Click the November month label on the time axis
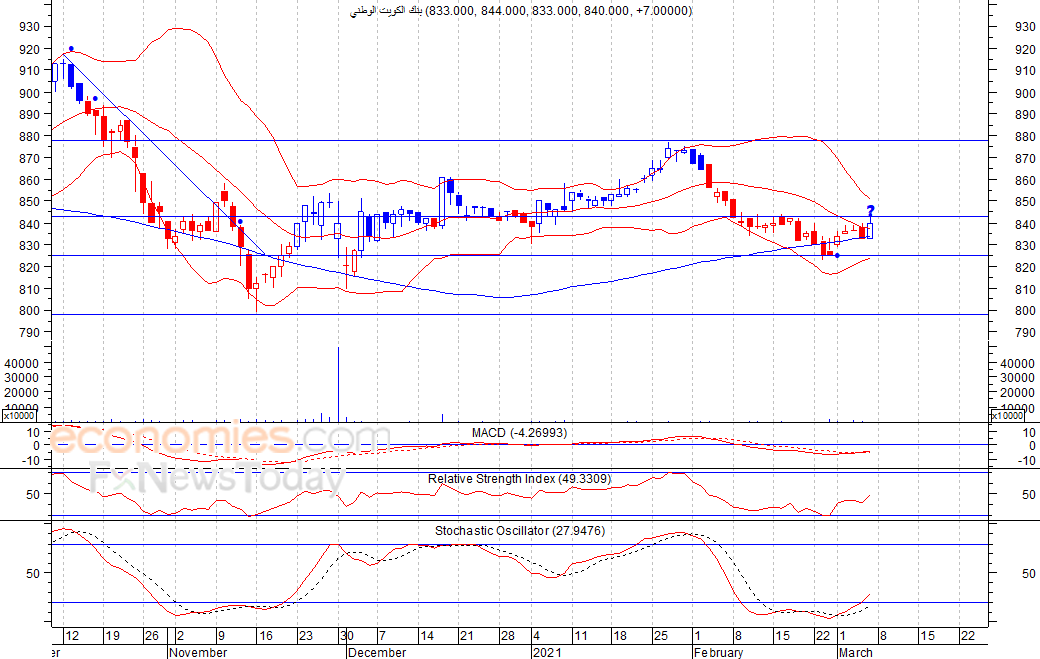The height and width of the screenshot is (659, 1040). 198,652
